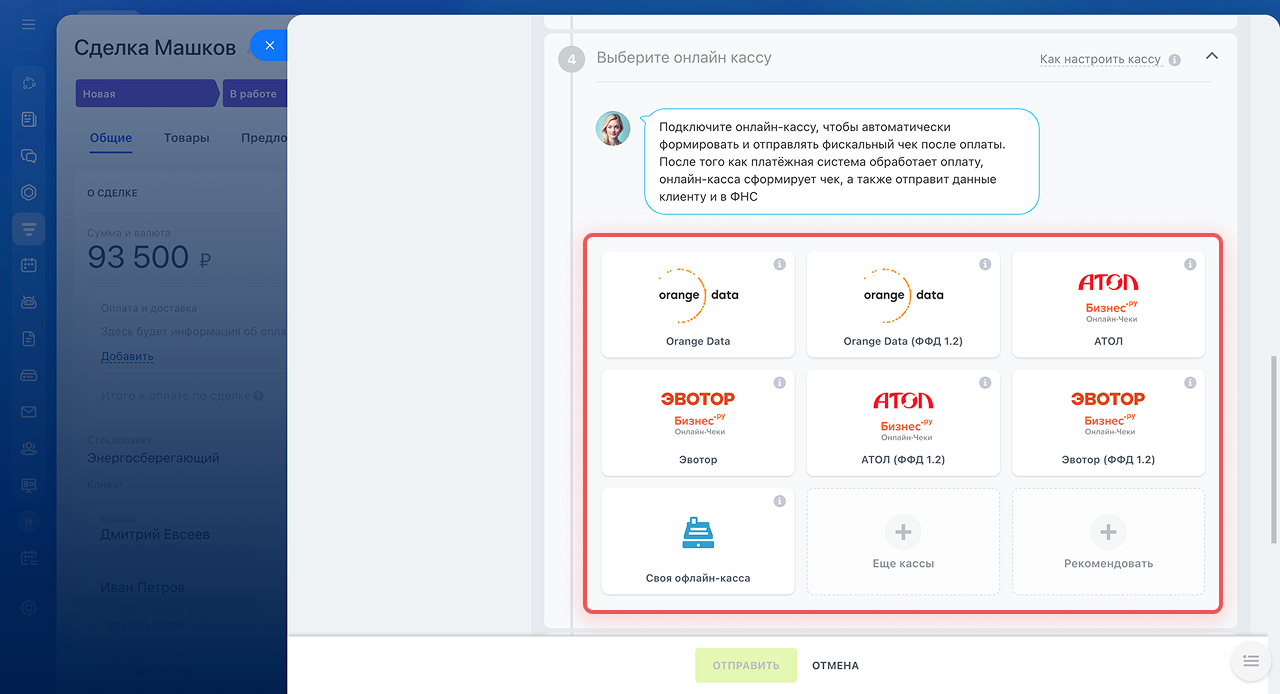Open the calendar icon in the left sidebar
Image resolution: width=1280 pixels, height=694 pixels.
[x=28, y=265]
